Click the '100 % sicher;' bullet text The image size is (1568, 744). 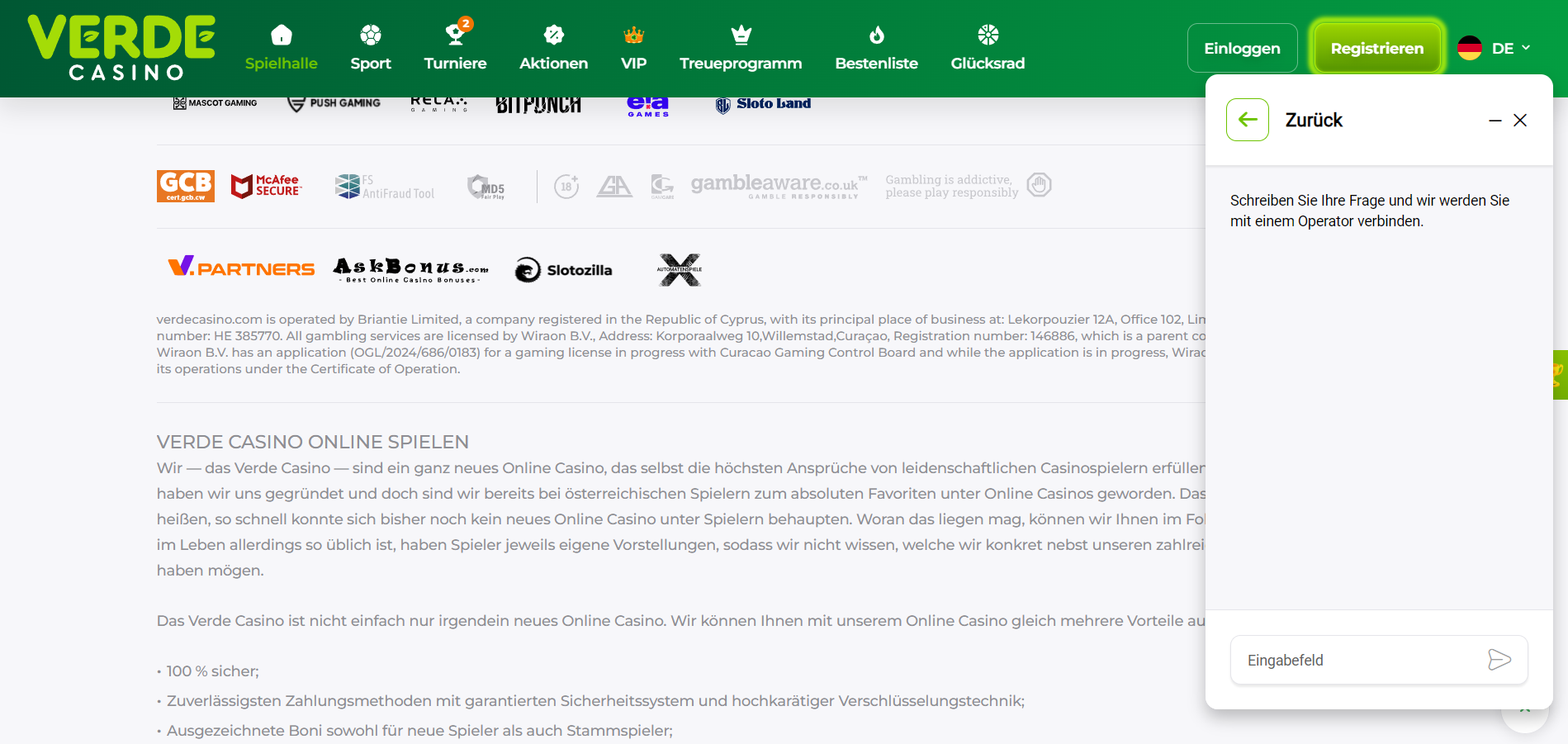click(x=213, y=671)
